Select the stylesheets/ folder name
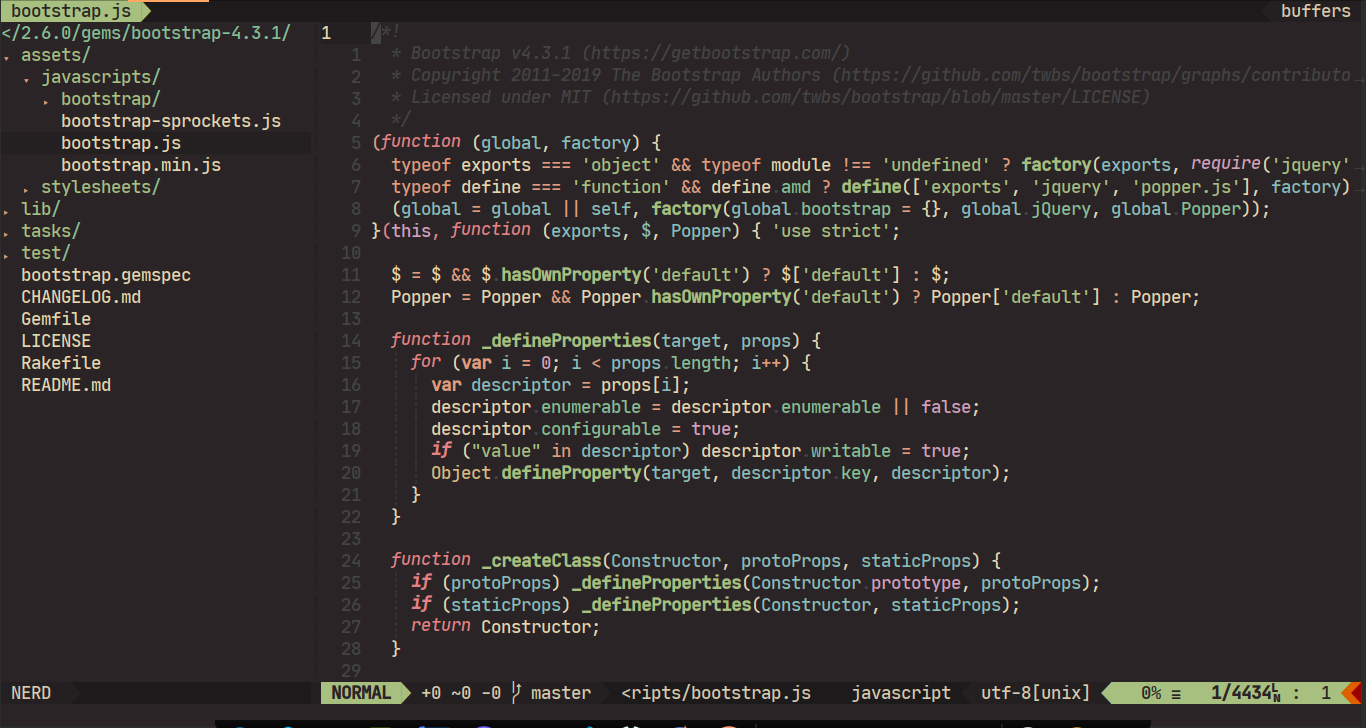The width and height of the screenshot is (1366, 728). [x=101, y=187]
